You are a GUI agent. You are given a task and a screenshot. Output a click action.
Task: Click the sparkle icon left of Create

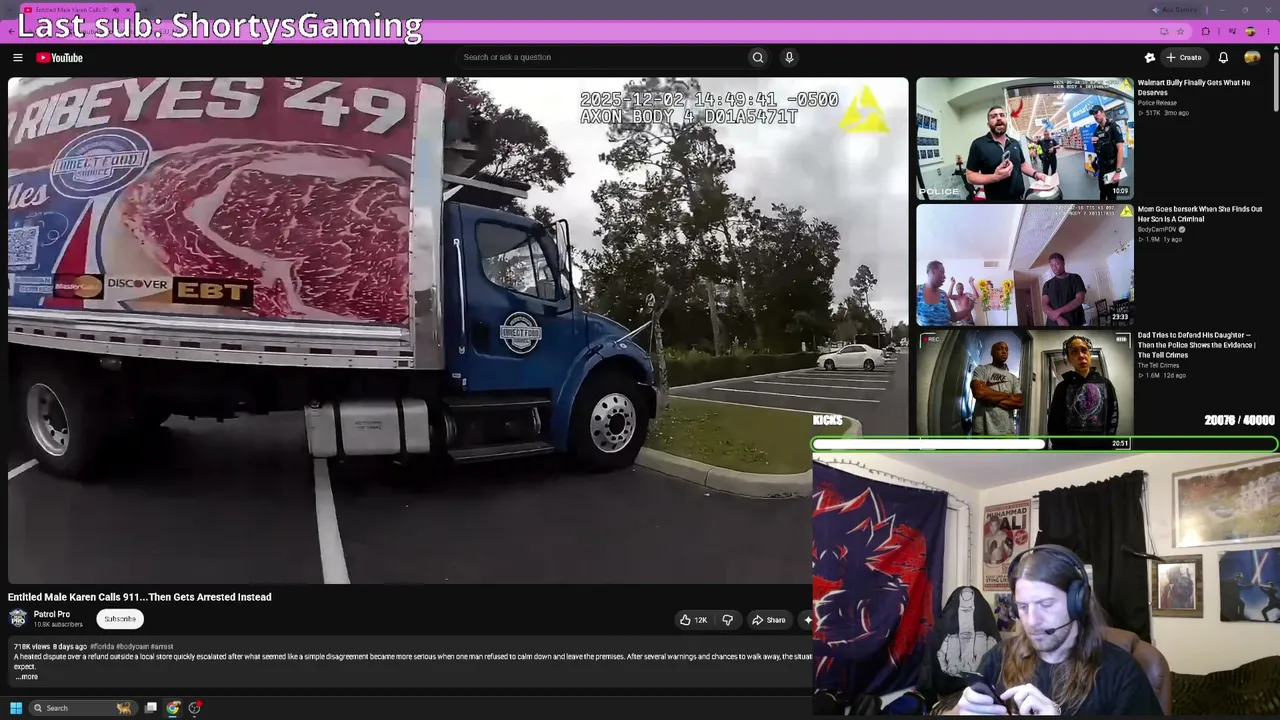tap(1150, 58)
